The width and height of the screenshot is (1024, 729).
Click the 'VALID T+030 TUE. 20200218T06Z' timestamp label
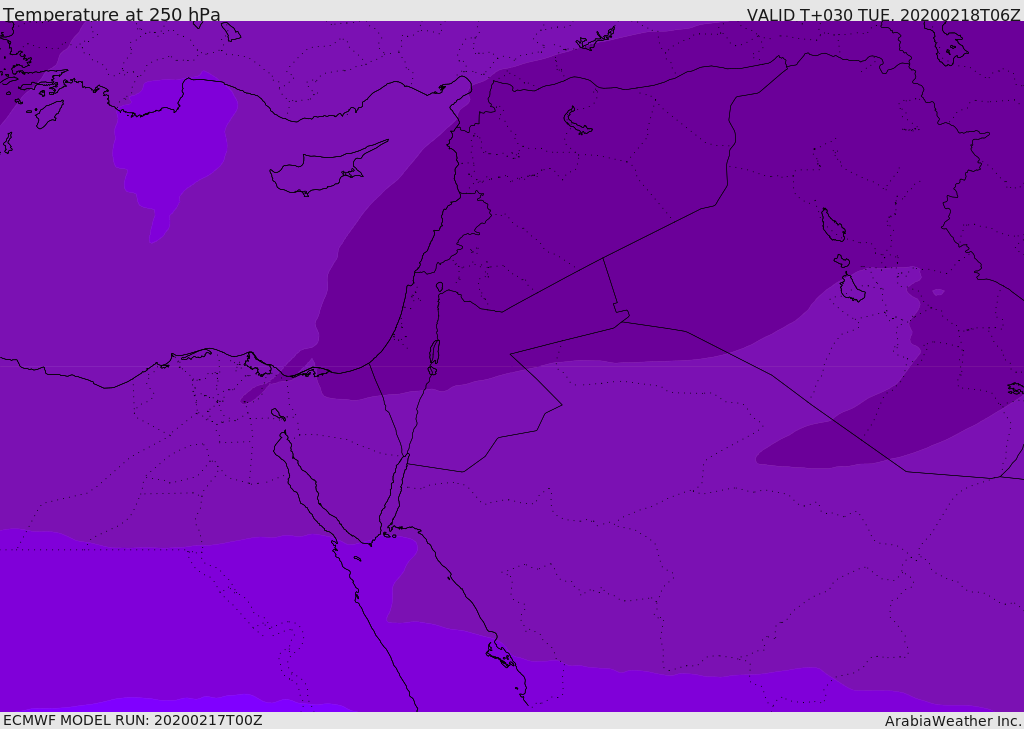click(x=883, y=15)
